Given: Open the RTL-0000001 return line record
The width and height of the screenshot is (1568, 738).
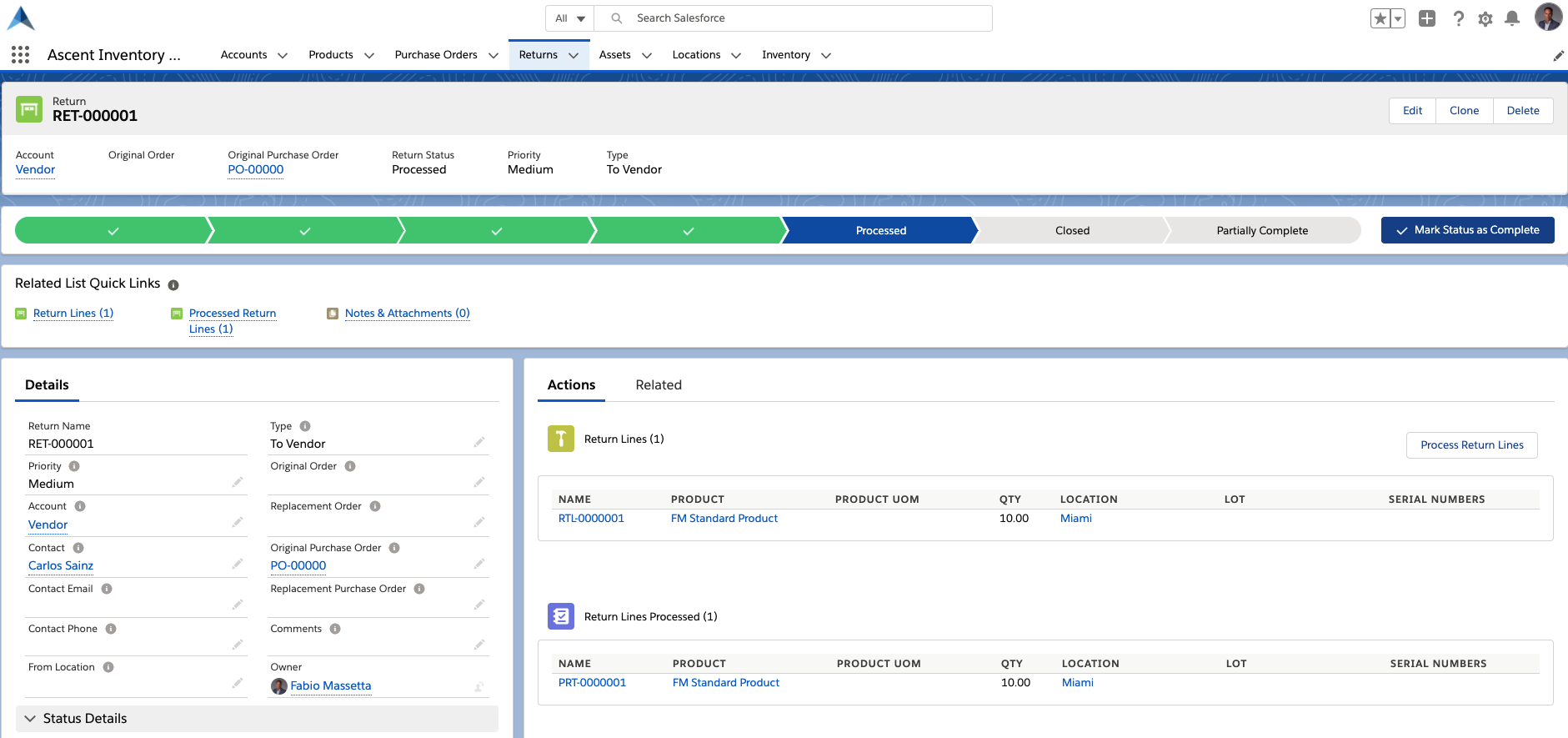Looking at the screenshot, I should (591, 519).
